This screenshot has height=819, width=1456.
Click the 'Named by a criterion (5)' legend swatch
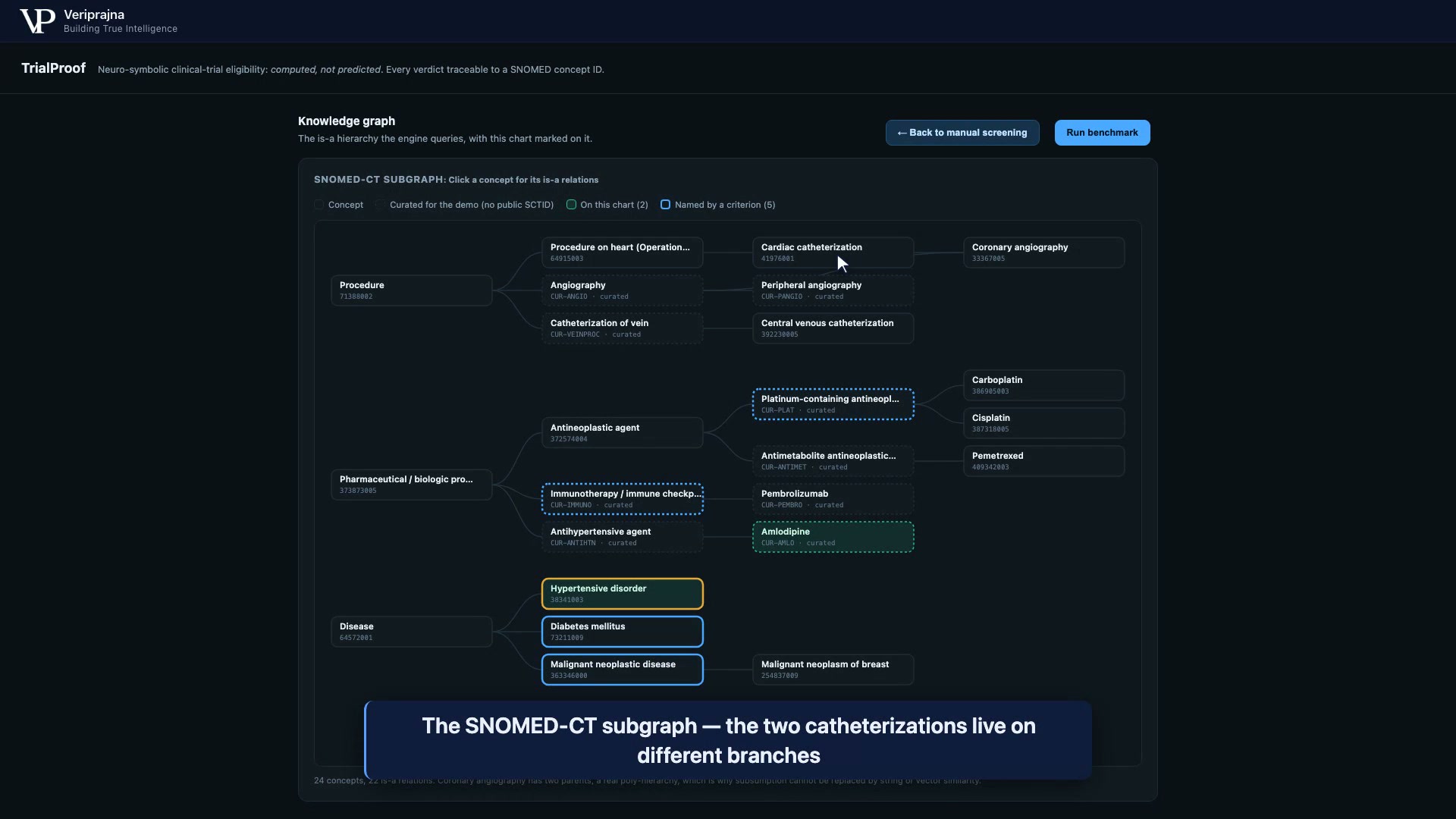[x=665, y=205]
